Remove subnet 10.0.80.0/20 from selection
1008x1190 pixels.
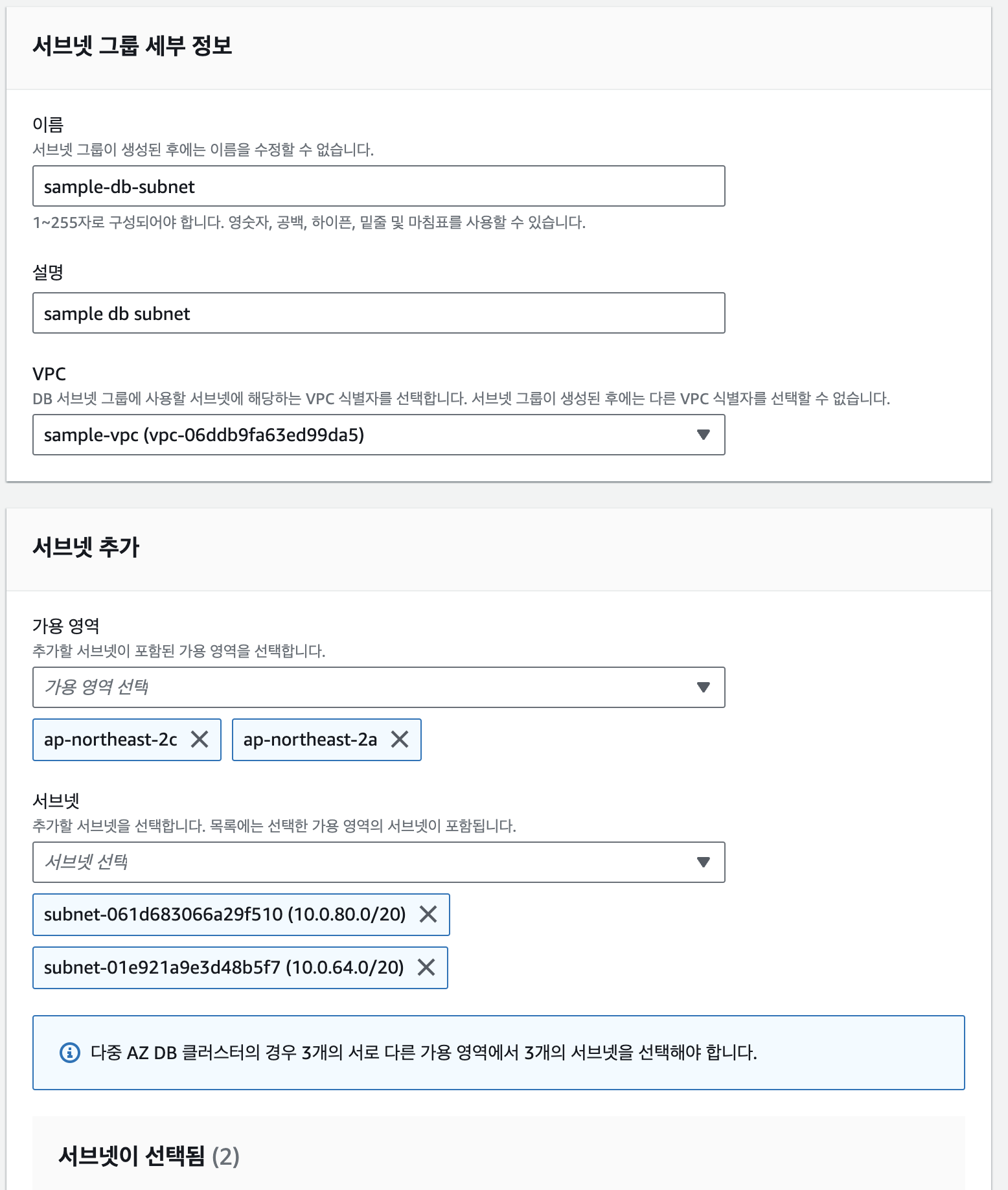428,914
